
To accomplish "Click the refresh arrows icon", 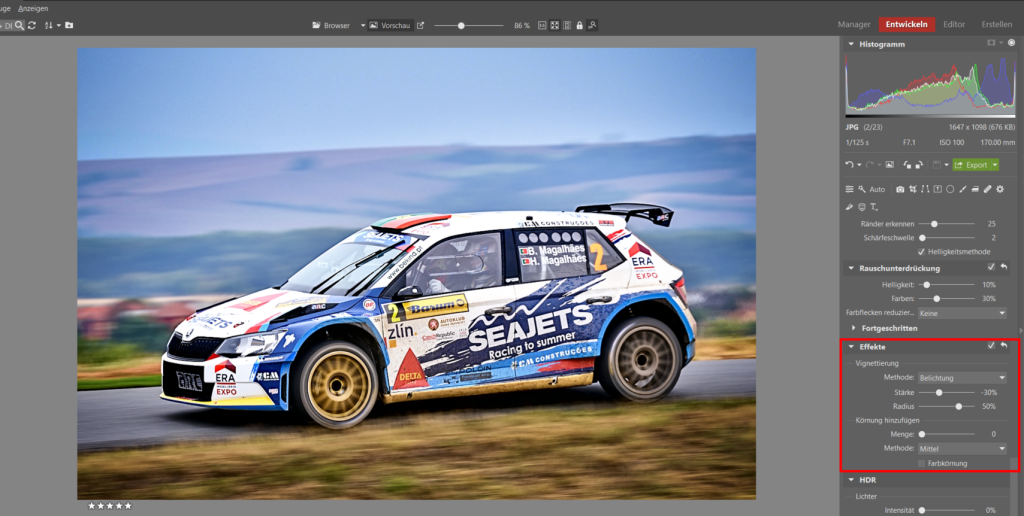I will click(32, 25).
